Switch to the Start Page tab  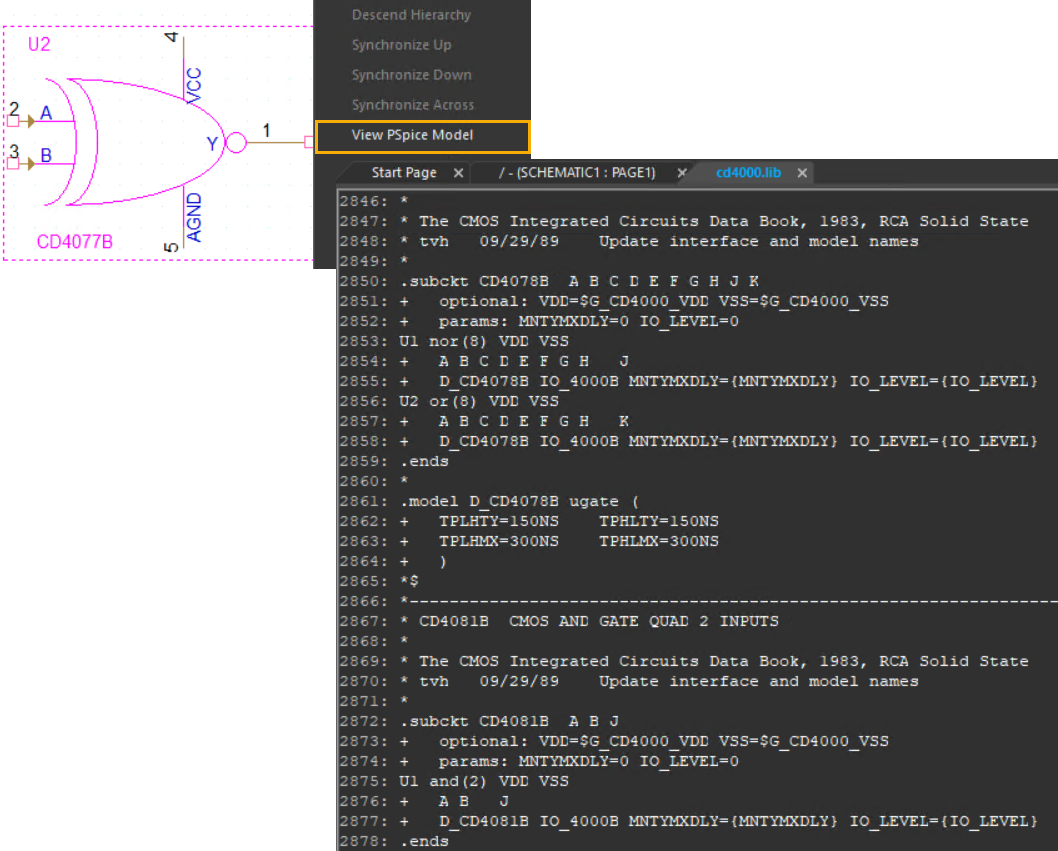[404, 173]
